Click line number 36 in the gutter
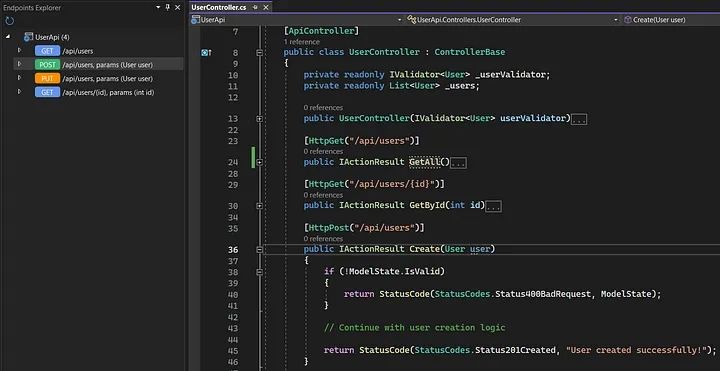The image size is (720, 371). [233, 250]
